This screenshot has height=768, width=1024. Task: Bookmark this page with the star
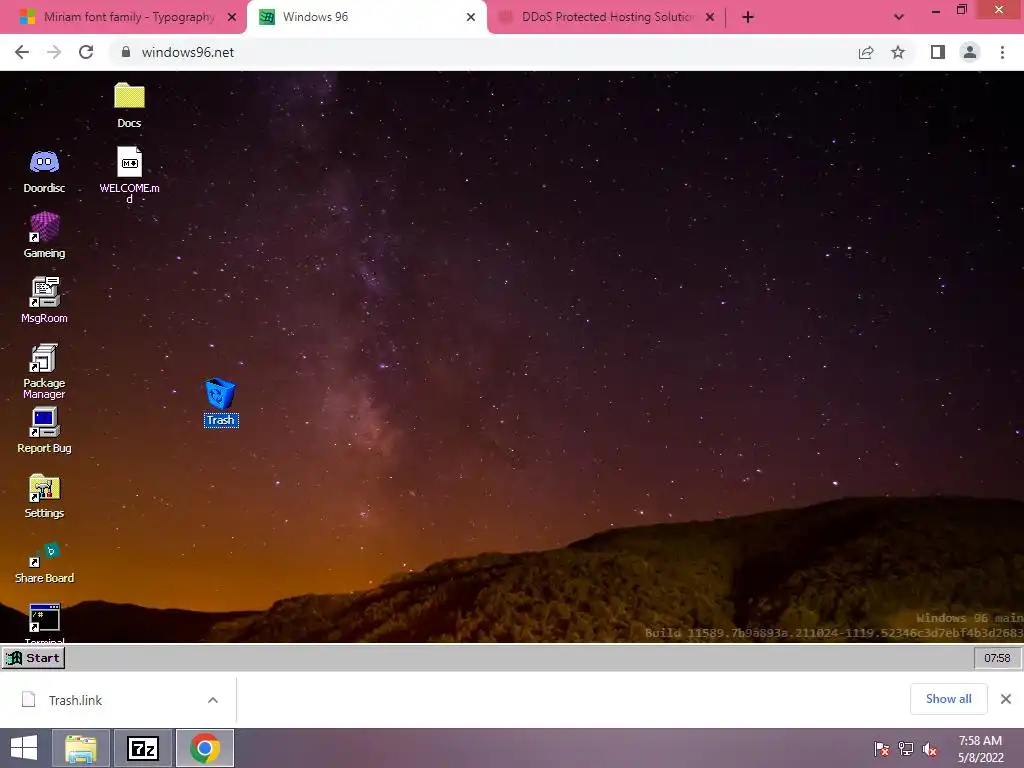pos(898,52)
